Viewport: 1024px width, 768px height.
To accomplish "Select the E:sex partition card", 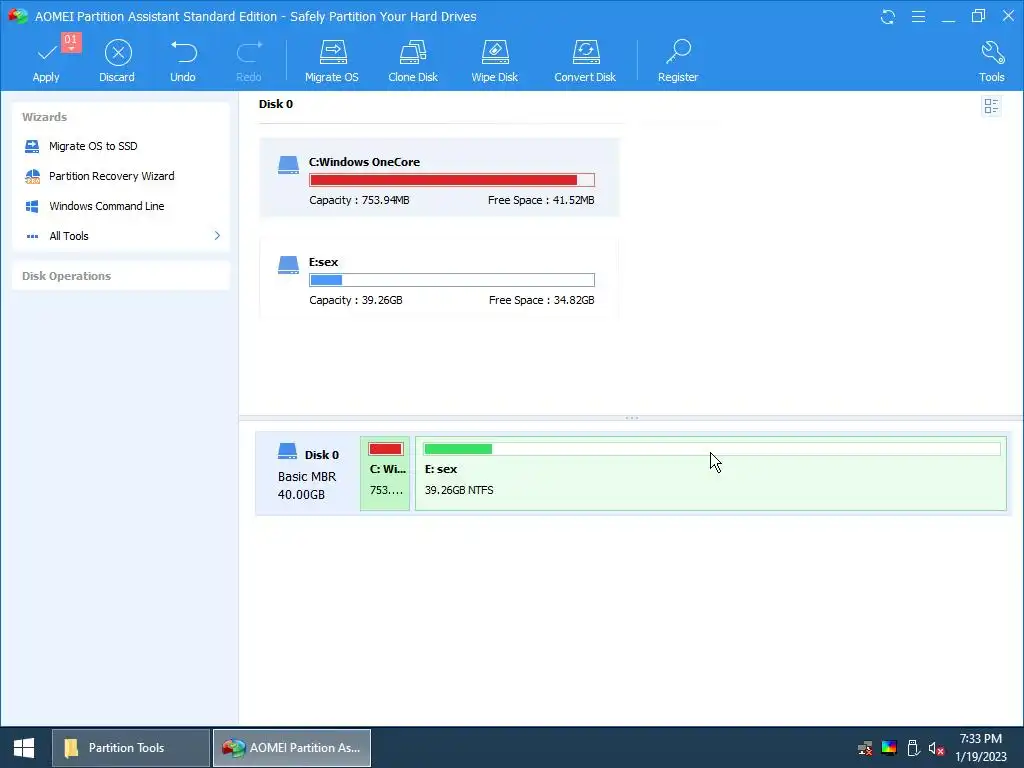I will click(x=440, y=278).
